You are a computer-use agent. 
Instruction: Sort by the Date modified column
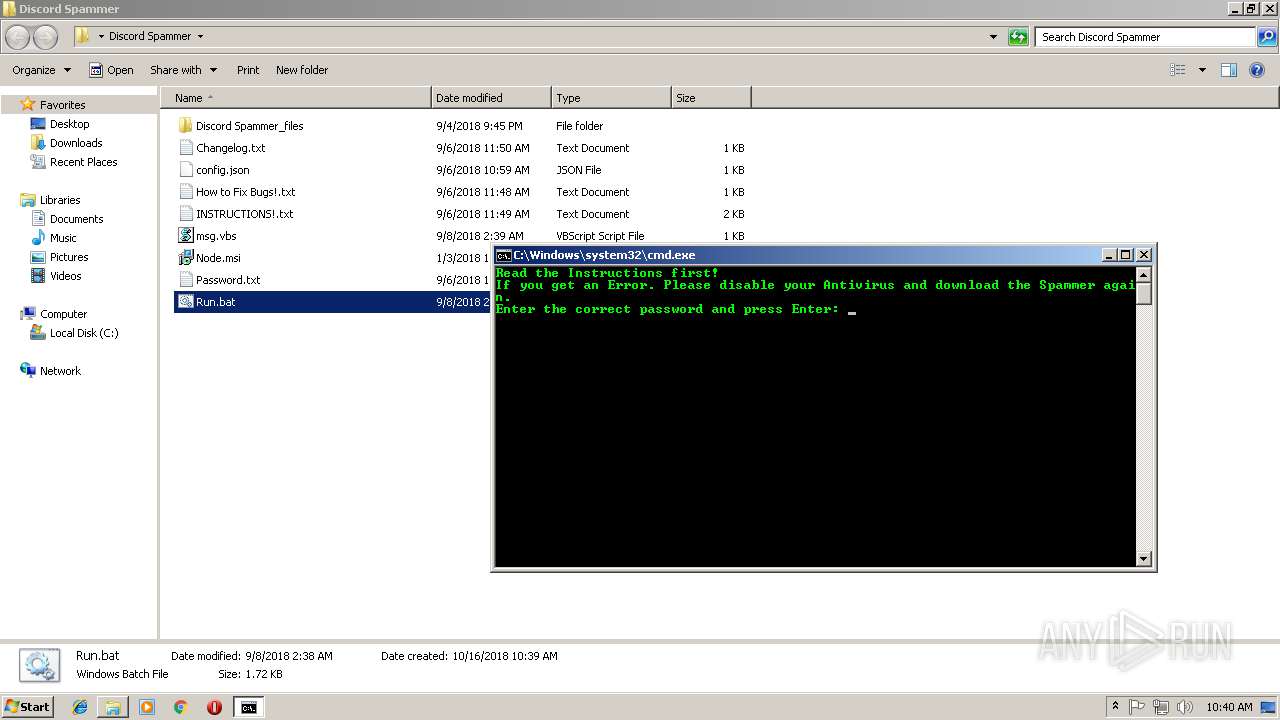click(491, 98)
